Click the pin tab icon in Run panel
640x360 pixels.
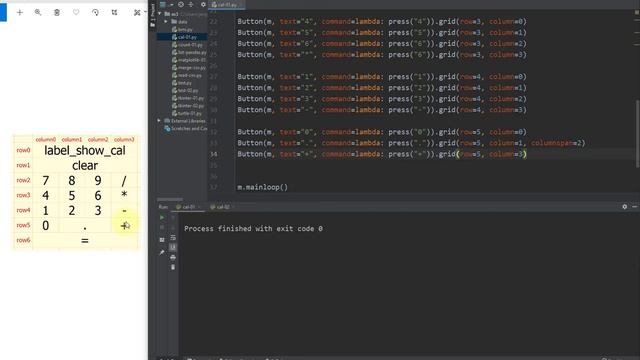(x=162, y=253)
